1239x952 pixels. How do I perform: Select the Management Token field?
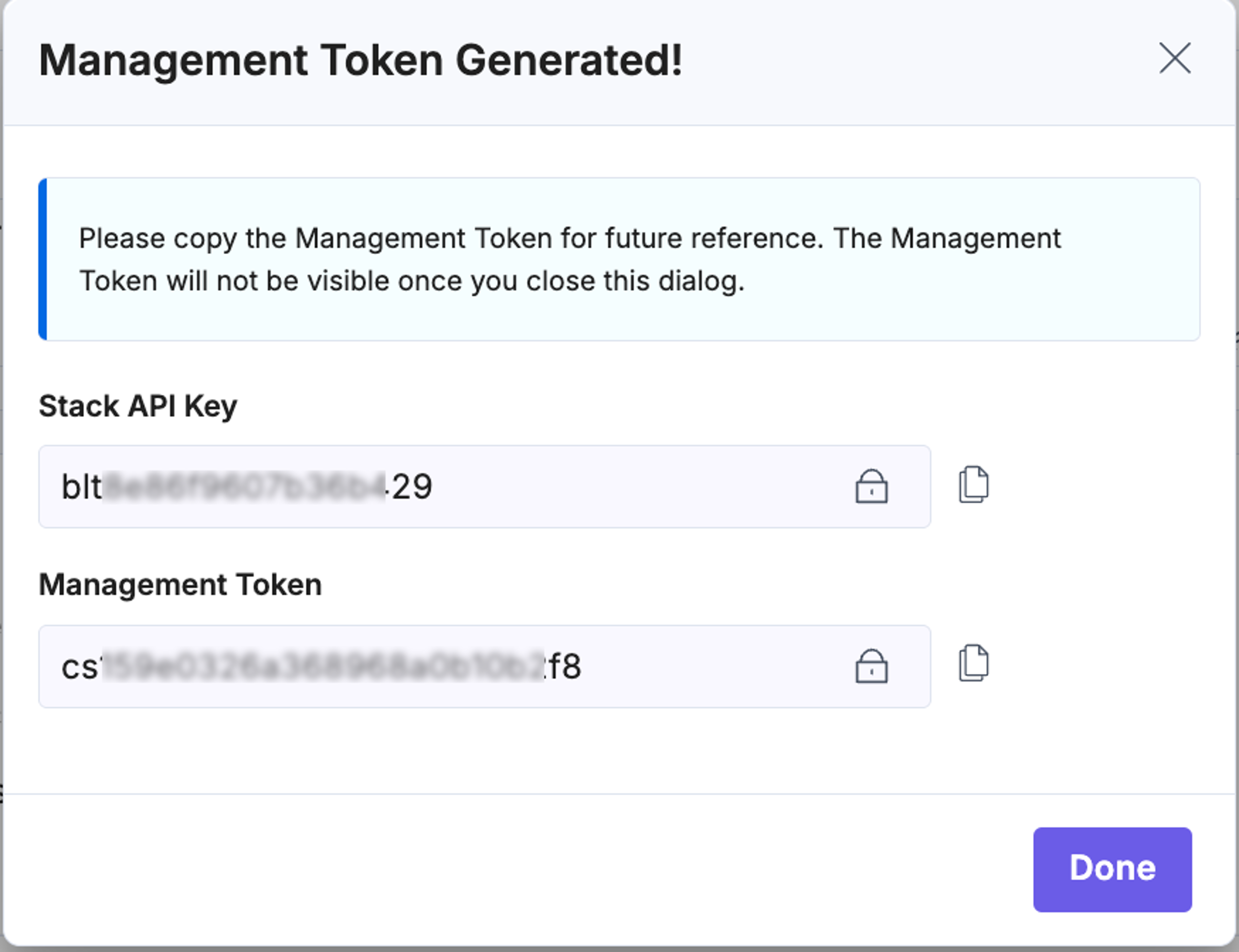tap(485, 666)
